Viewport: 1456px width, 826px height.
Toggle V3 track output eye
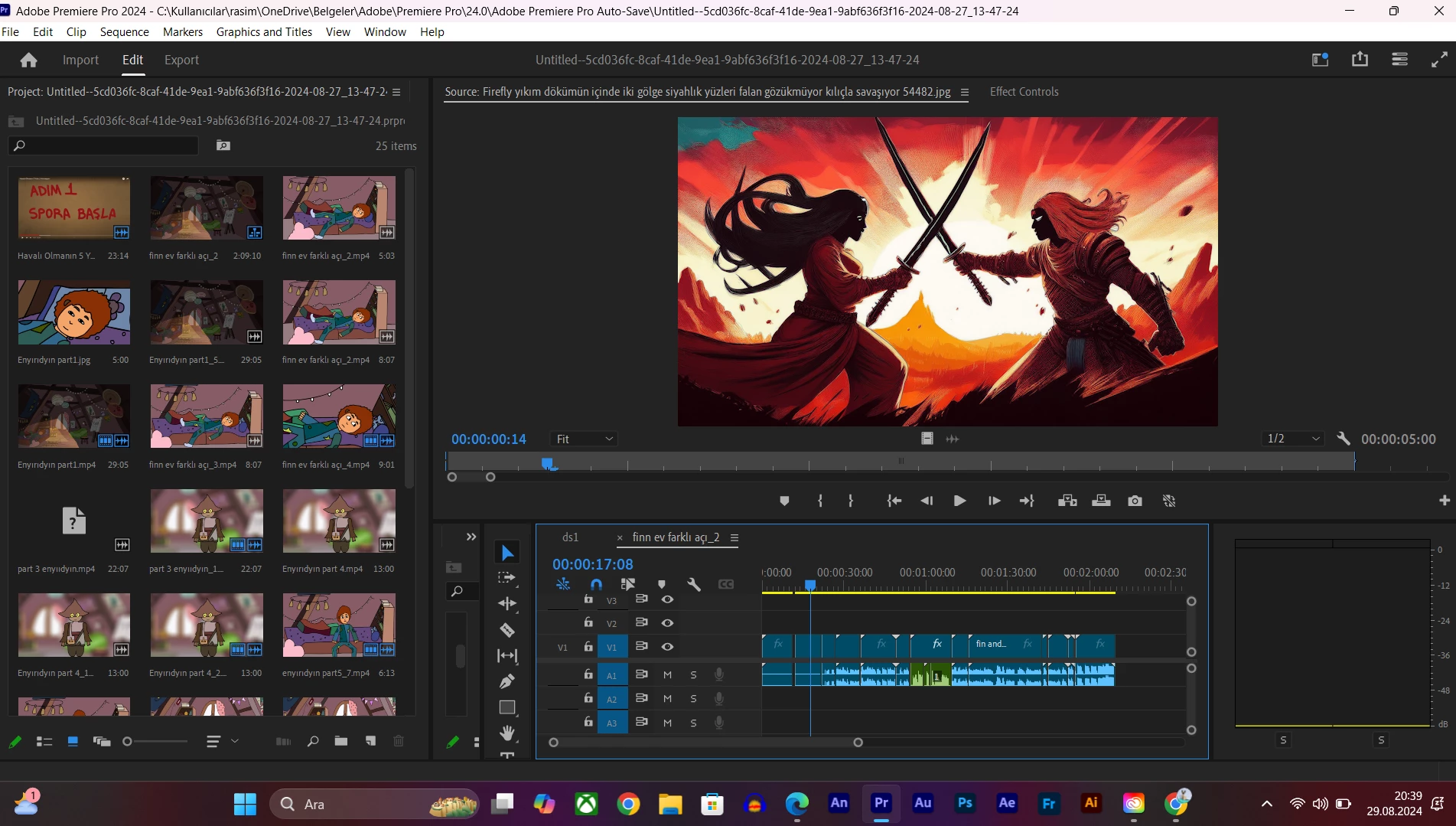point(667,599)
